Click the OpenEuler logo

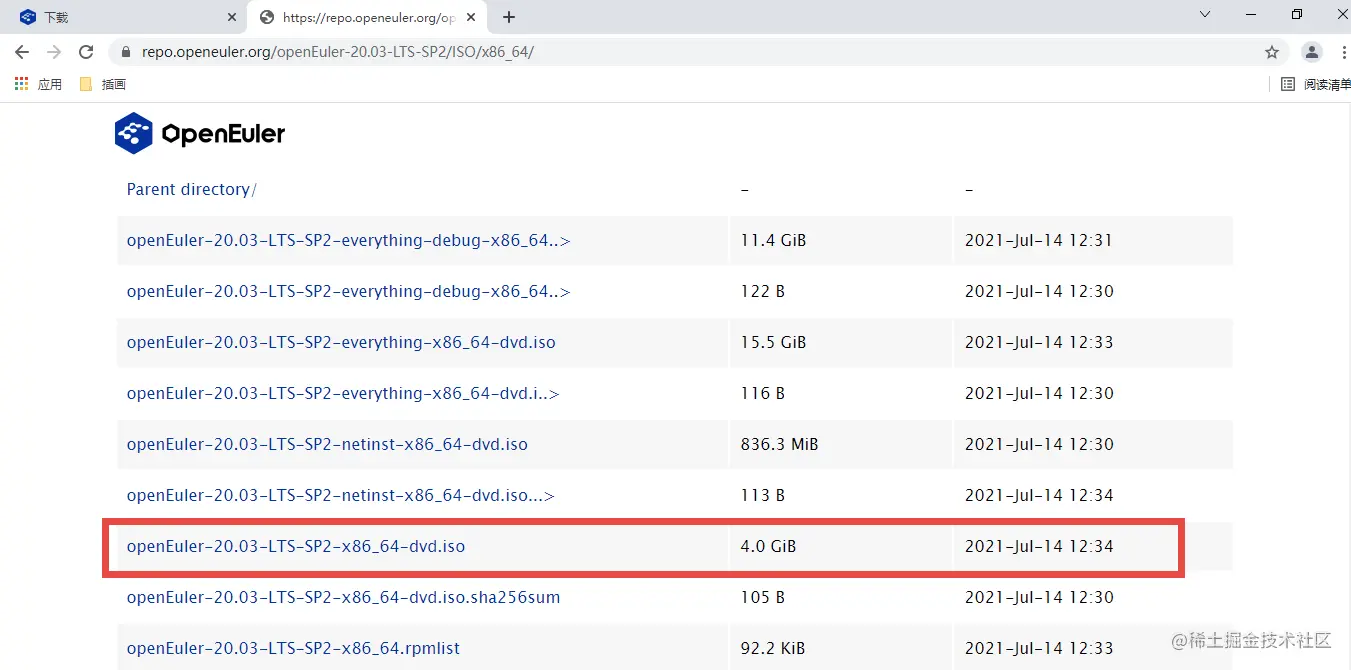[x=200, y=133]
